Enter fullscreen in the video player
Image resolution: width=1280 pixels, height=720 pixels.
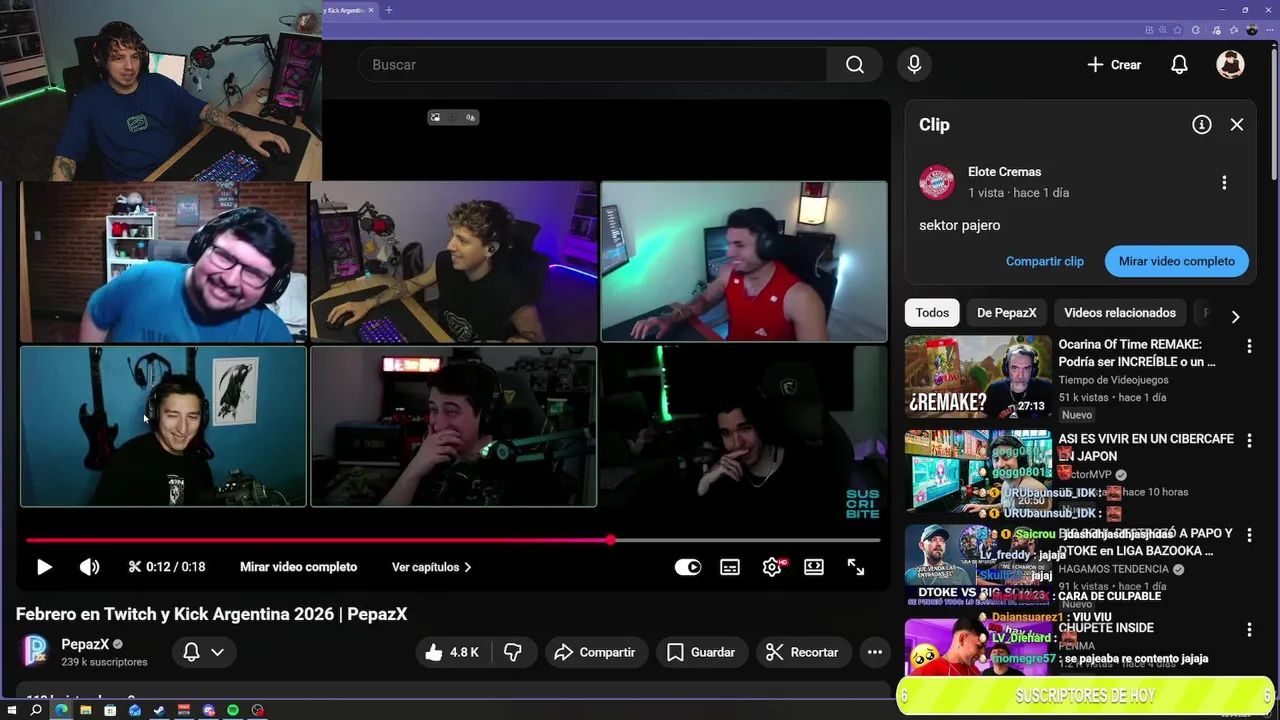click(856, 567)
